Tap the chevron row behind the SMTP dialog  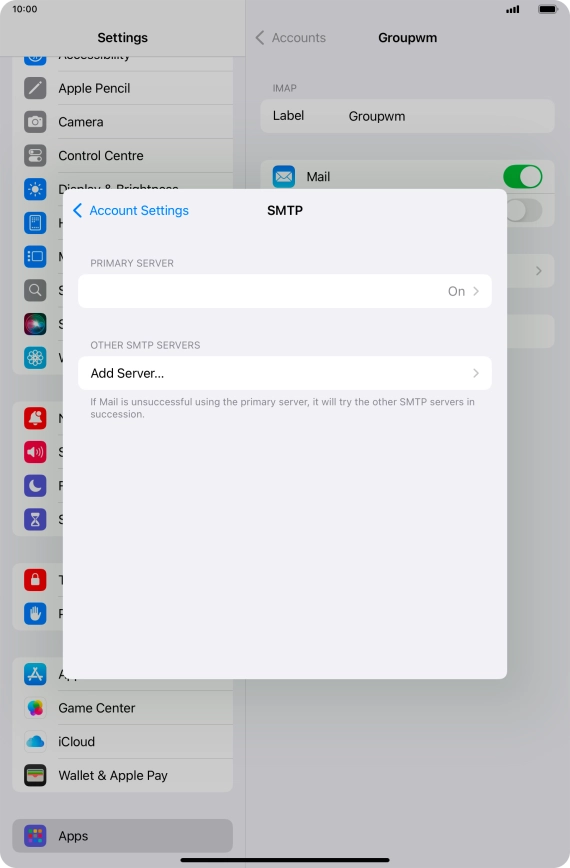pyautogui.click(x=530, y=271)
